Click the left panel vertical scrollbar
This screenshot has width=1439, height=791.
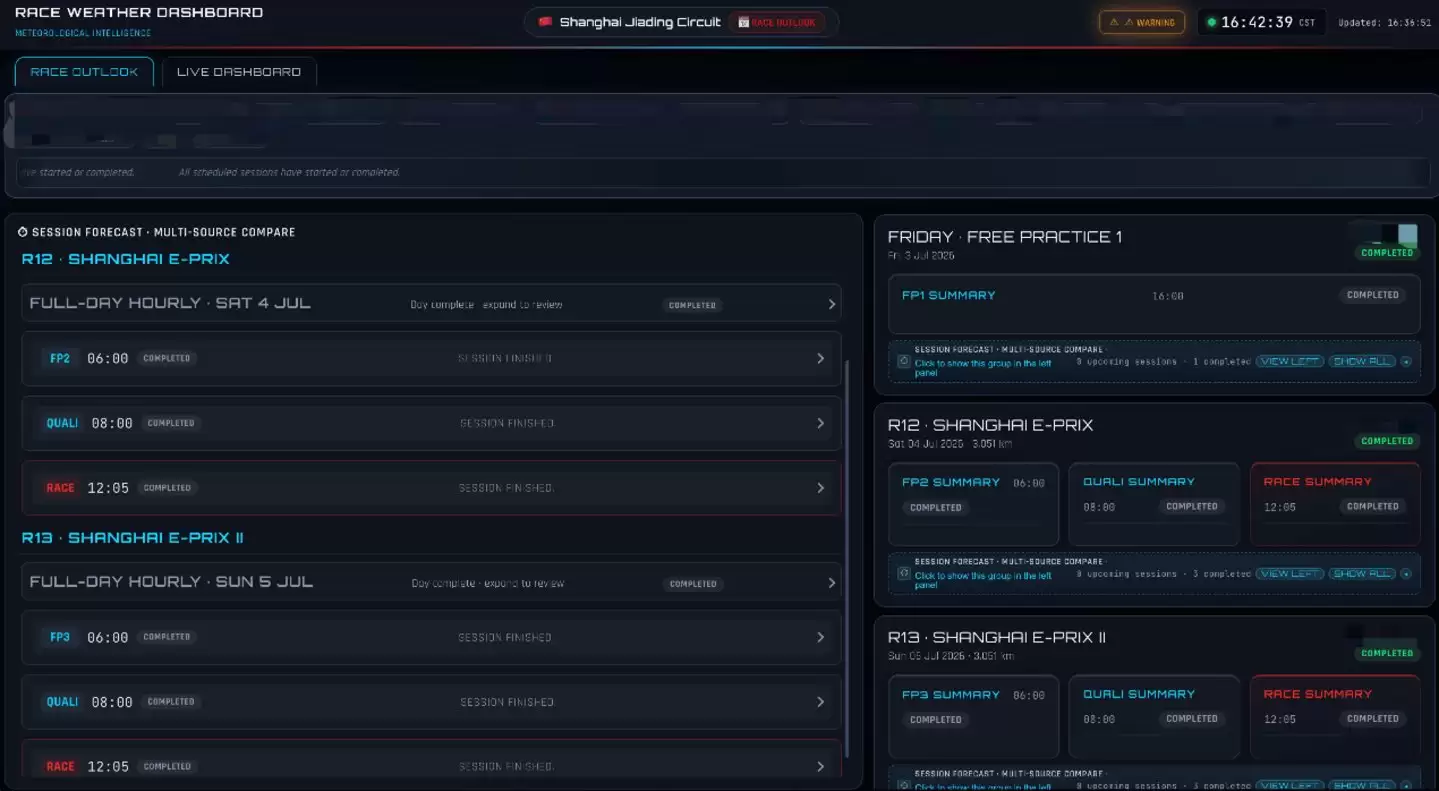(x=848, y=560)
